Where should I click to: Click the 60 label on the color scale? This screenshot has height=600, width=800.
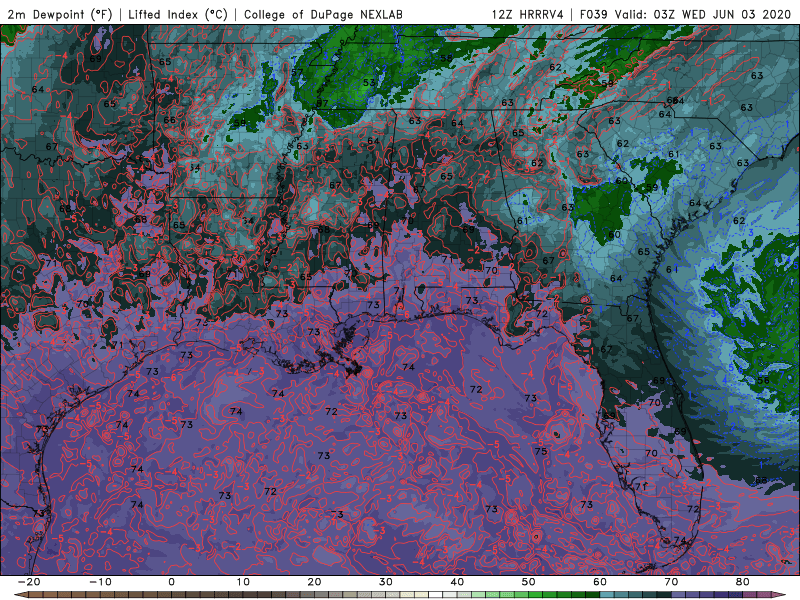[x=600, y=582]
